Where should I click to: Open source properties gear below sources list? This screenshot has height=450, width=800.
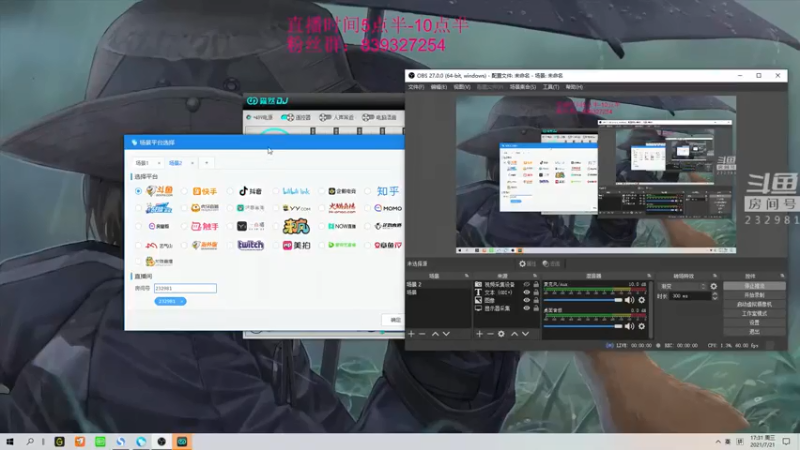coord(501,334)
